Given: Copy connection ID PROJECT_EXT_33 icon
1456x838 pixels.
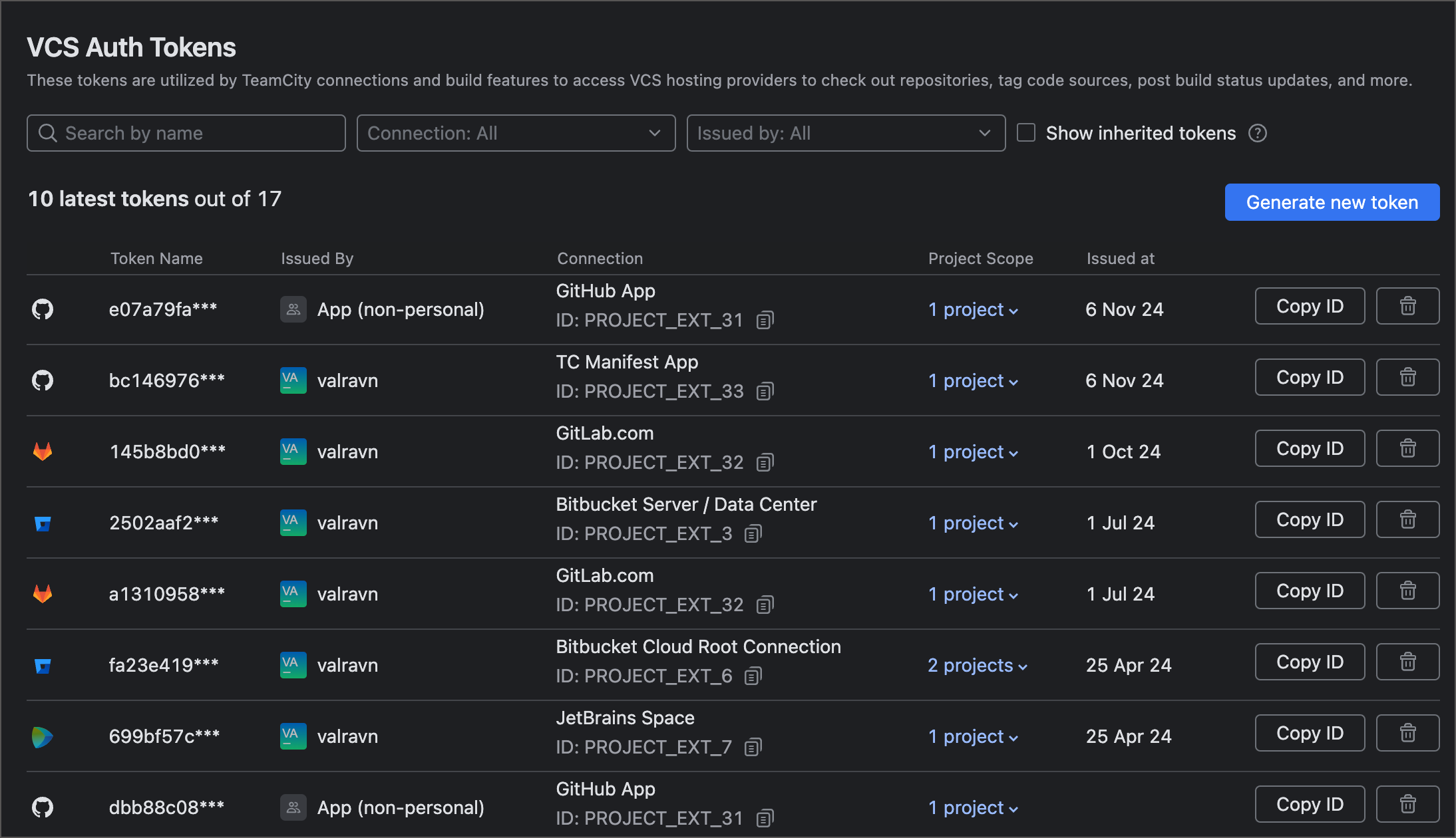Looking at the screenshot, I should pos(765,392).
